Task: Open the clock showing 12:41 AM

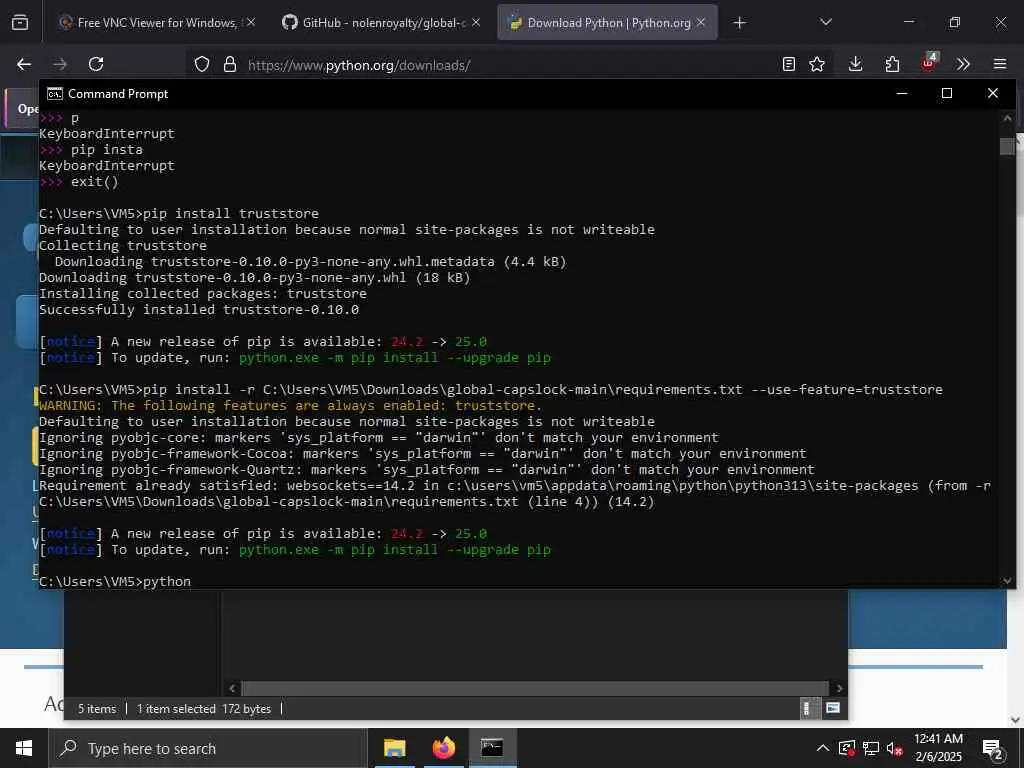Action: point(938,748)
